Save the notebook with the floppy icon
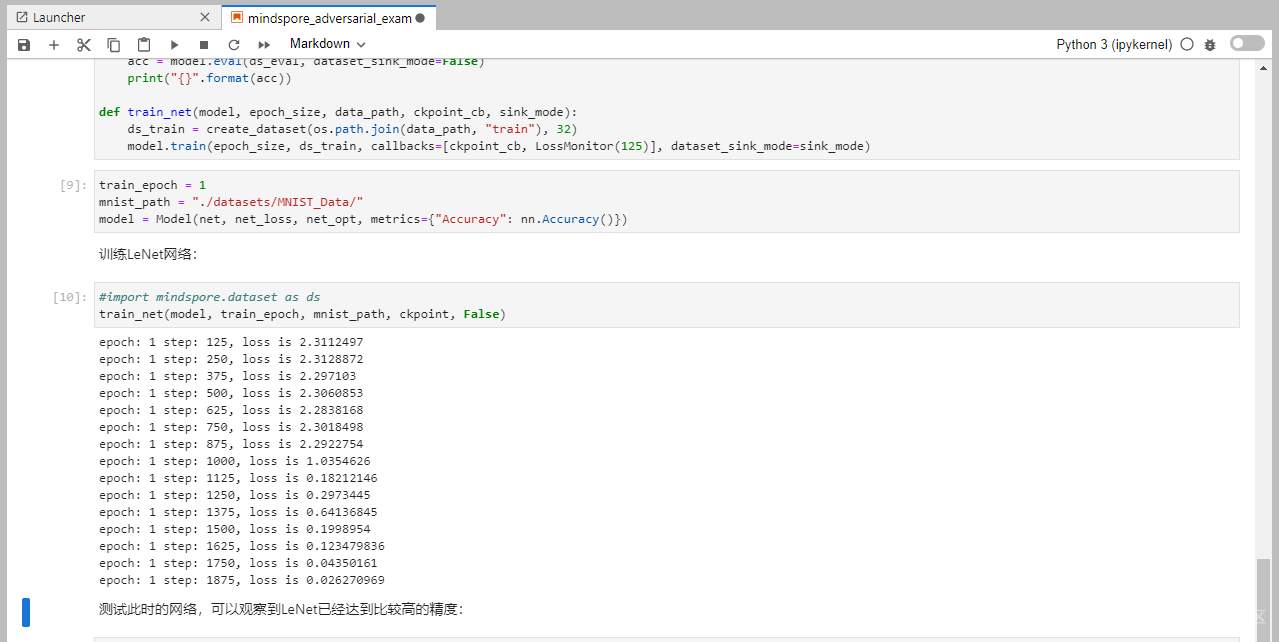The width and height of the screenshot is (1279, 642). tap(24, 45)
